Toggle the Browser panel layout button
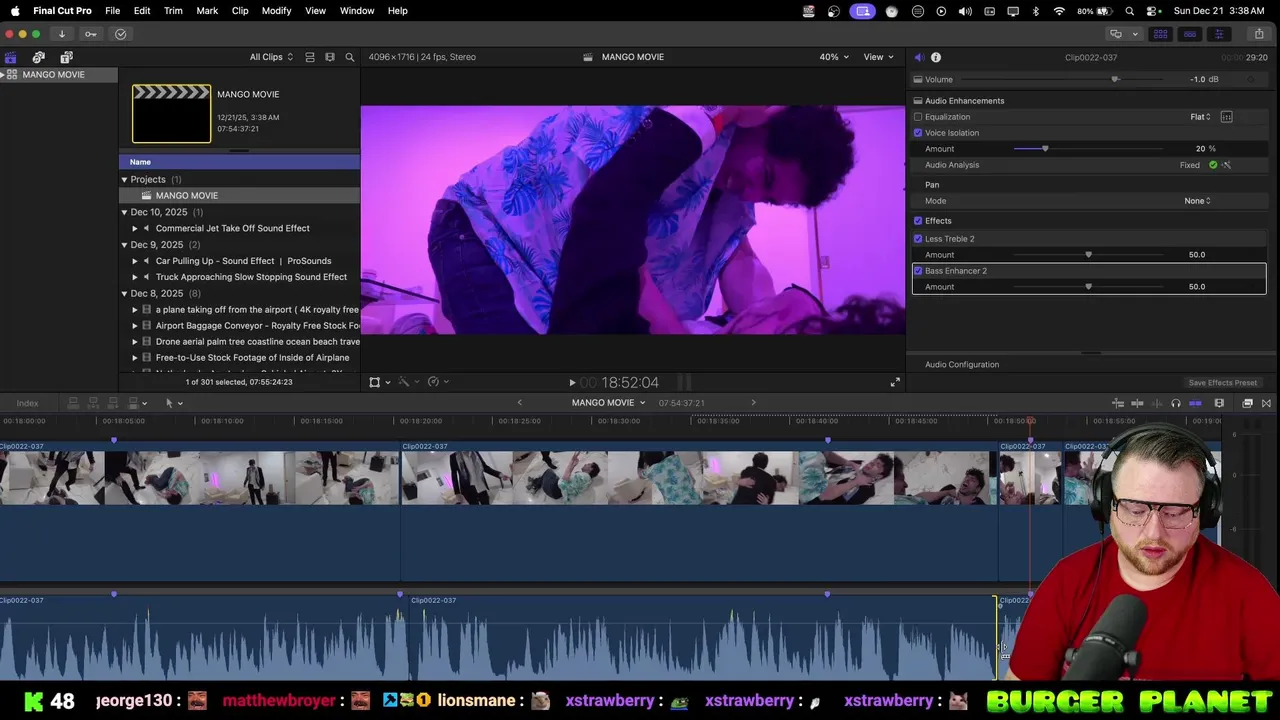The width and height of the screenshot is (1280, 720). click(x=1161, y=34)
